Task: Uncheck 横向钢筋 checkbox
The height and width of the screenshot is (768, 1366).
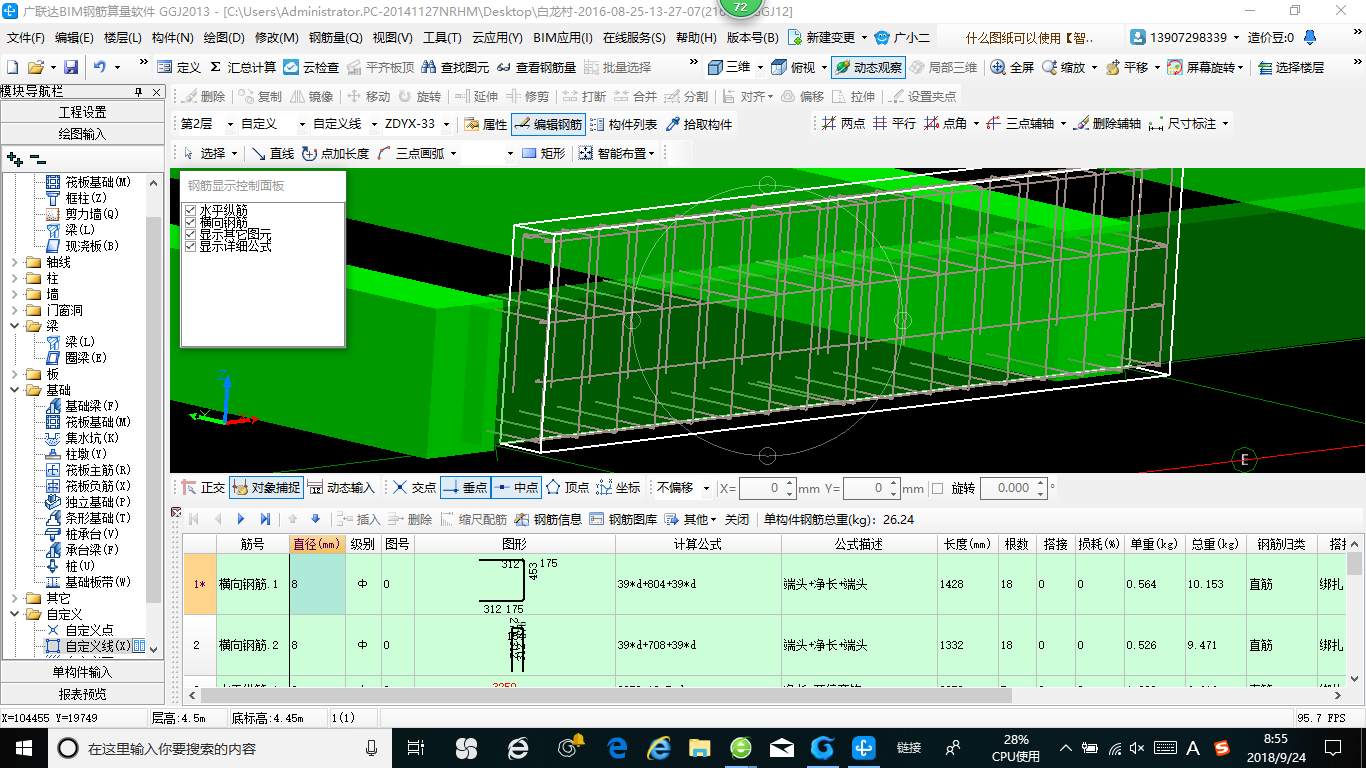Action: [x=191, y=222]
